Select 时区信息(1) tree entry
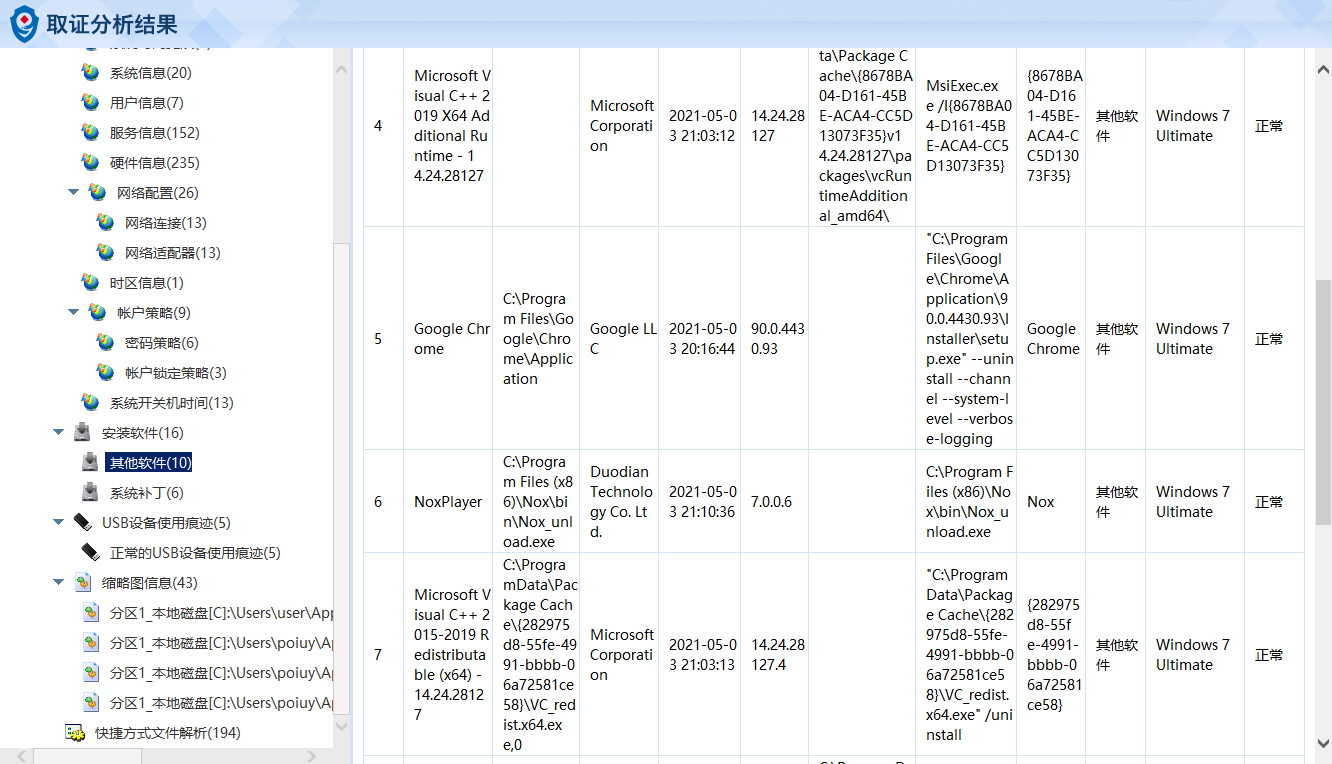Screen dimensions: 1332x764 tap(147, 283)
